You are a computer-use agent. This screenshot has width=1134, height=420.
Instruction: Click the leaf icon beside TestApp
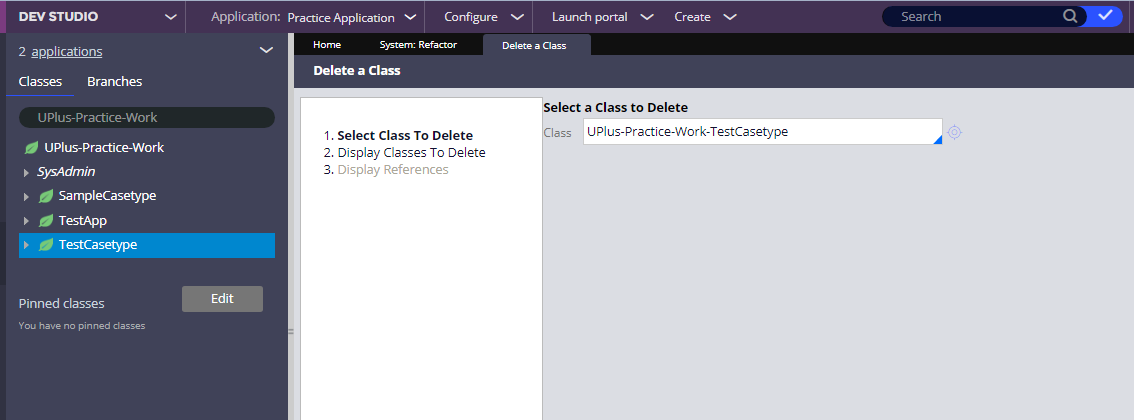tap(46, 220)
